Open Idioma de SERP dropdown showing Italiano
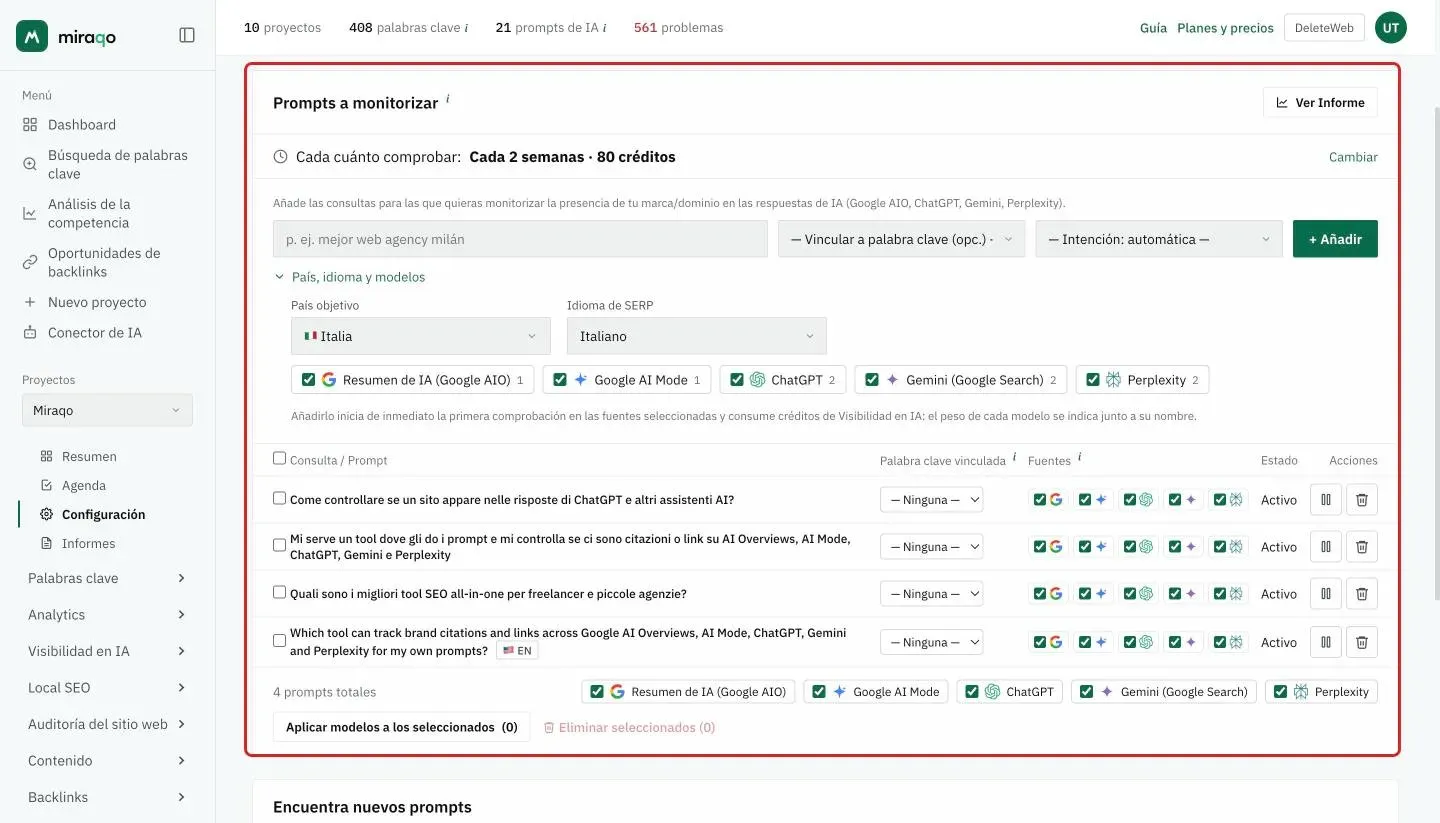Viewport: 1440px width, 823px height. click(x=696, y=336)
